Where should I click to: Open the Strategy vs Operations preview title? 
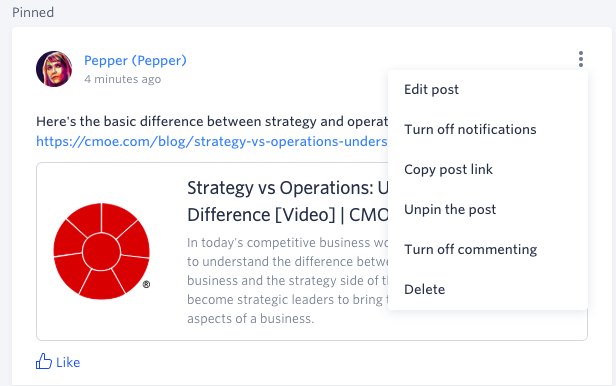click(288, 201)
